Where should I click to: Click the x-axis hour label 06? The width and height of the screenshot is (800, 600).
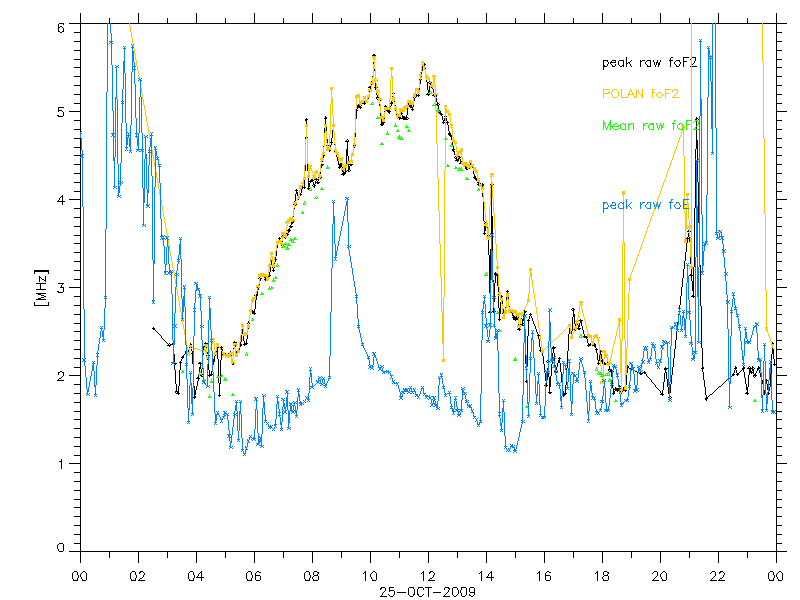(x=254, y=577)
